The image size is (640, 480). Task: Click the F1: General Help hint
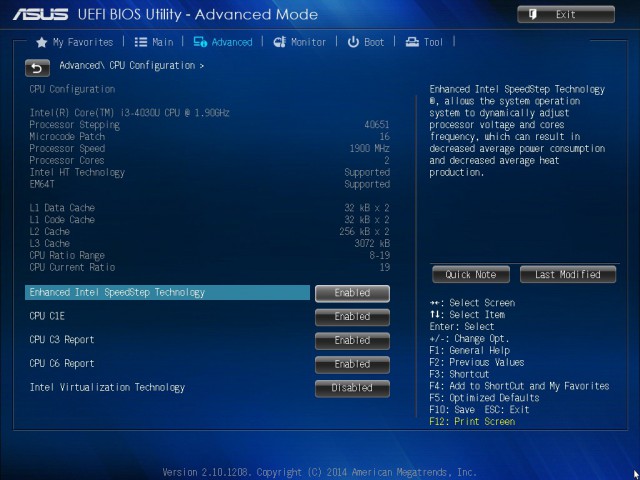point(470,351)
